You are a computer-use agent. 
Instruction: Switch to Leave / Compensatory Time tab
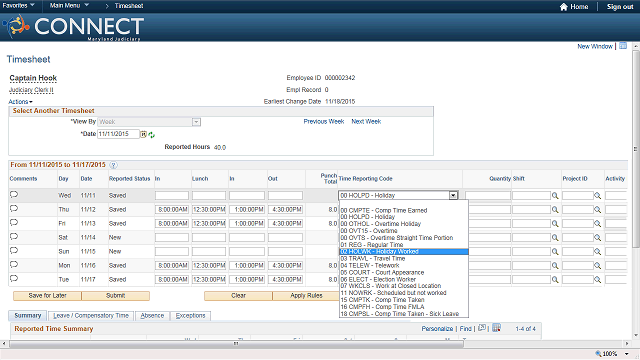point(91,316)
